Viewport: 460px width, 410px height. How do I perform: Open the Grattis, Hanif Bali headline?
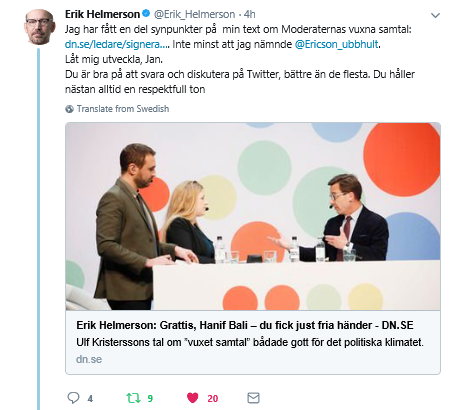(245, 325)
